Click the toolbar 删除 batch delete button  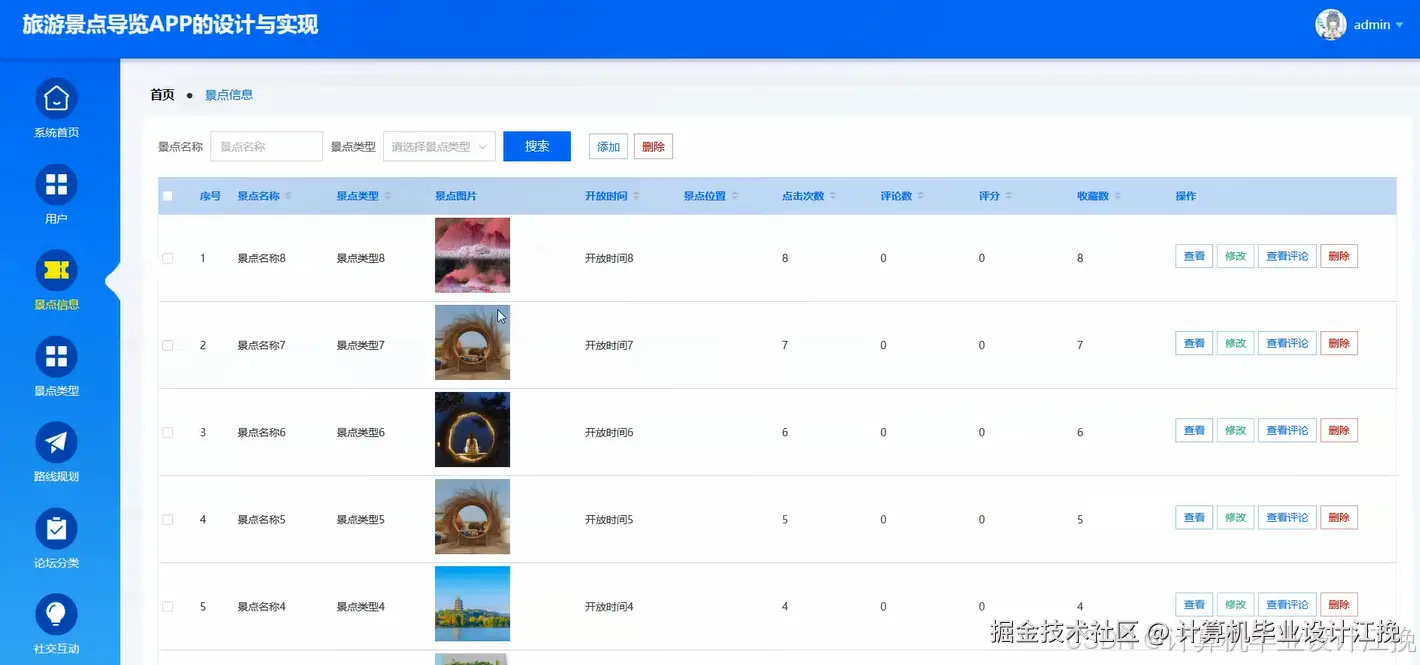click(653, 146)
